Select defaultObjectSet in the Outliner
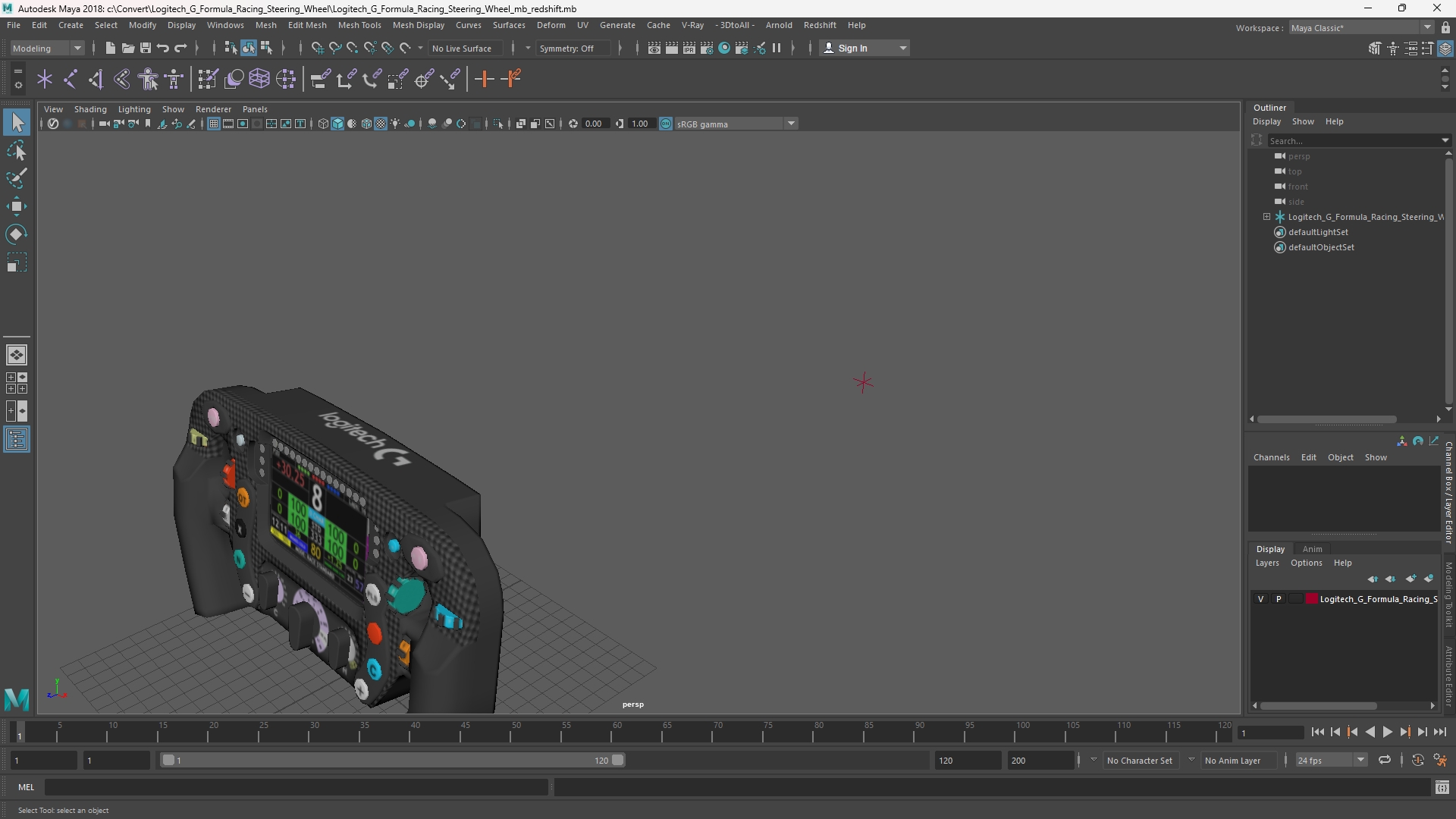 (x=1321, y=247)
